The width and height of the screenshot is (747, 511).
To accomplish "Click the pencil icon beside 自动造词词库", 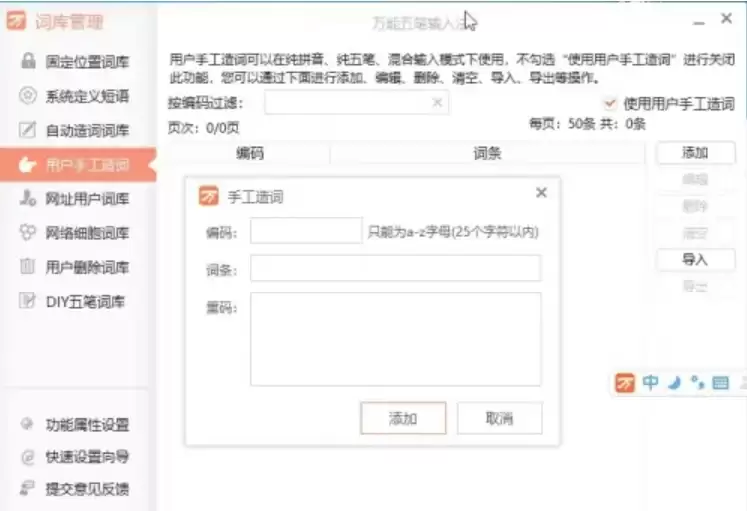I will coord(27,130).
